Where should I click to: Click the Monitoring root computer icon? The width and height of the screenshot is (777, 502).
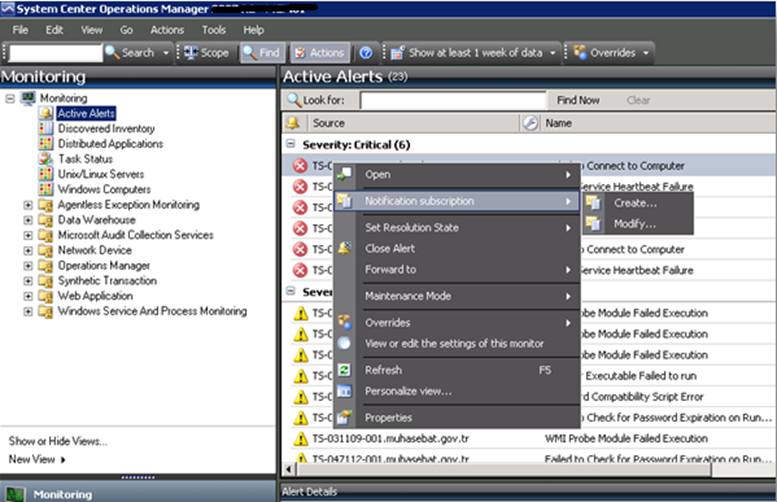point(28,98)
